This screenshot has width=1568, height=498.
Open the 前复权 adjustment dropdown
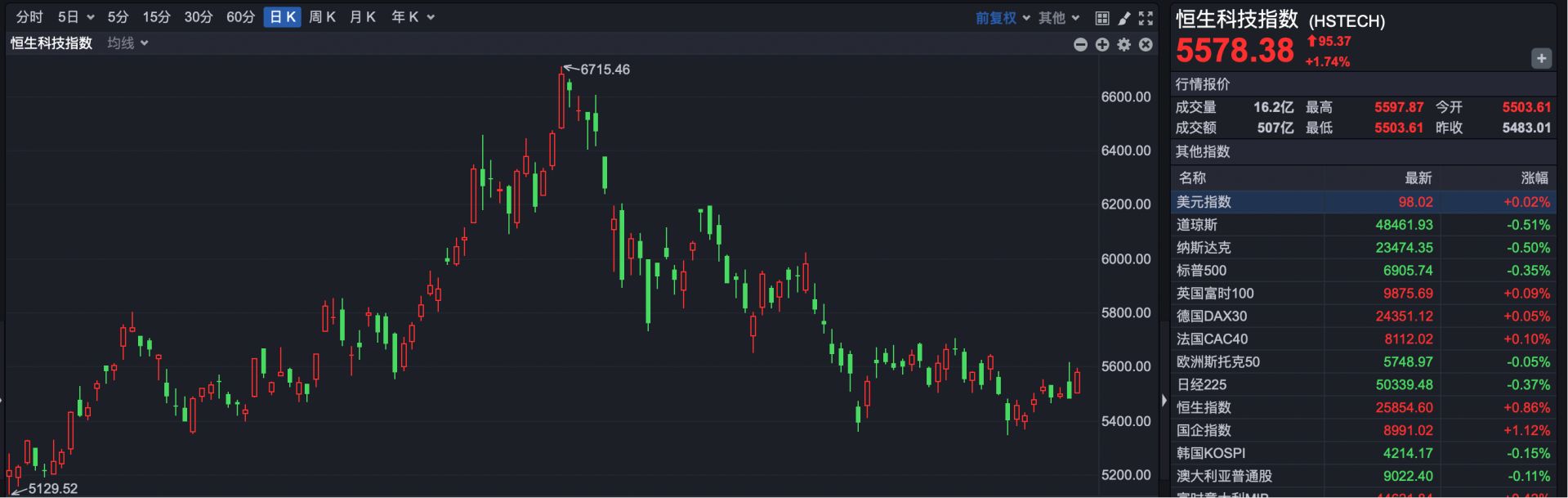1003,18
